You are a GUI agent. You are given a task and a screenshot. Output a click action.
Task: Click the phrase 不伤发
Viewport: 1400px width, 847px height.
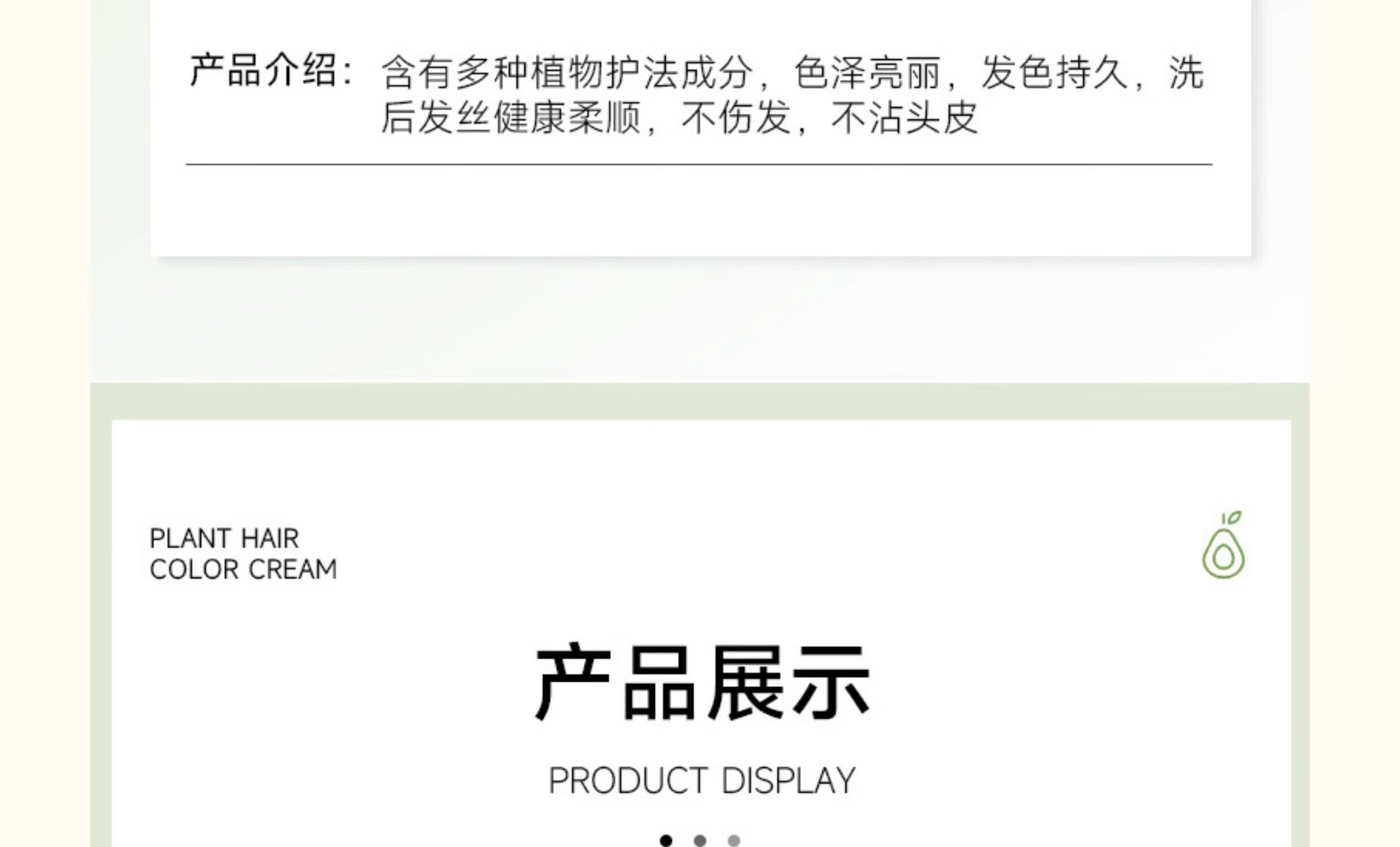(736, 117)
